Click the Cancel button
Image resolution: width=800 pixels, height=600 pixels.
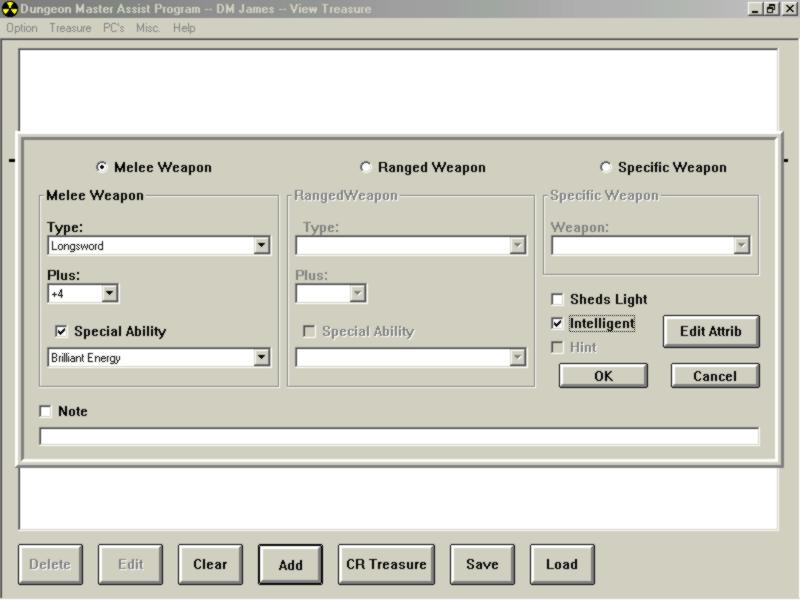coord(714,376)
